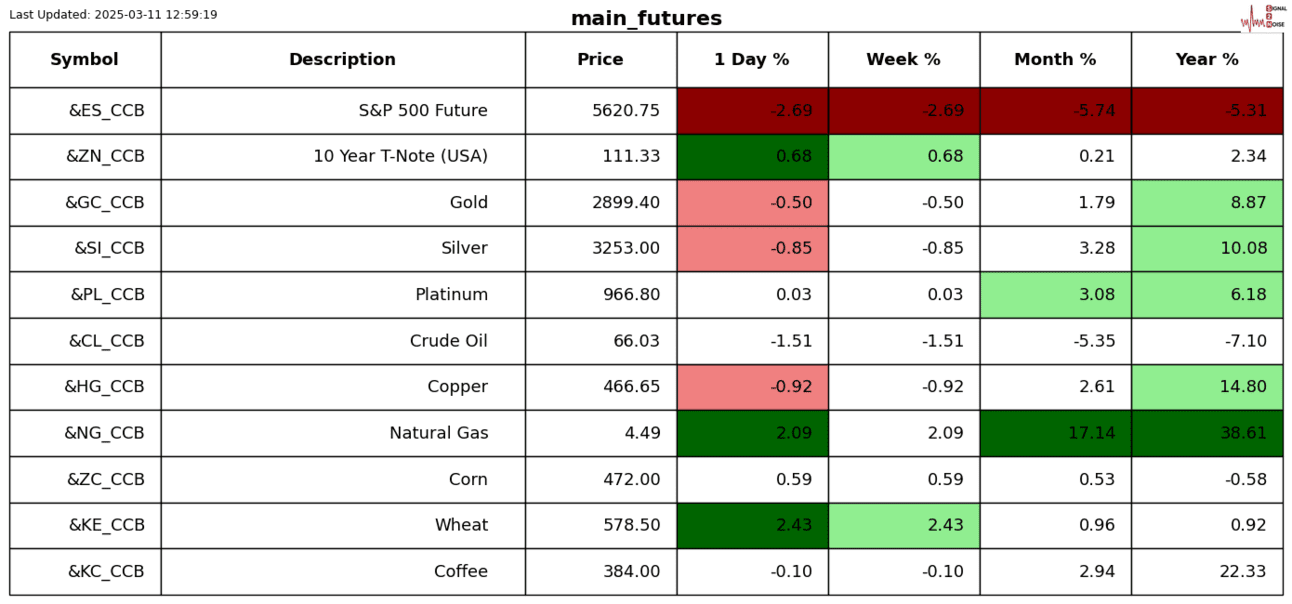Click the Symbol column header
The width and height of the screenshot is (1292, 604).
pos(85,60)
